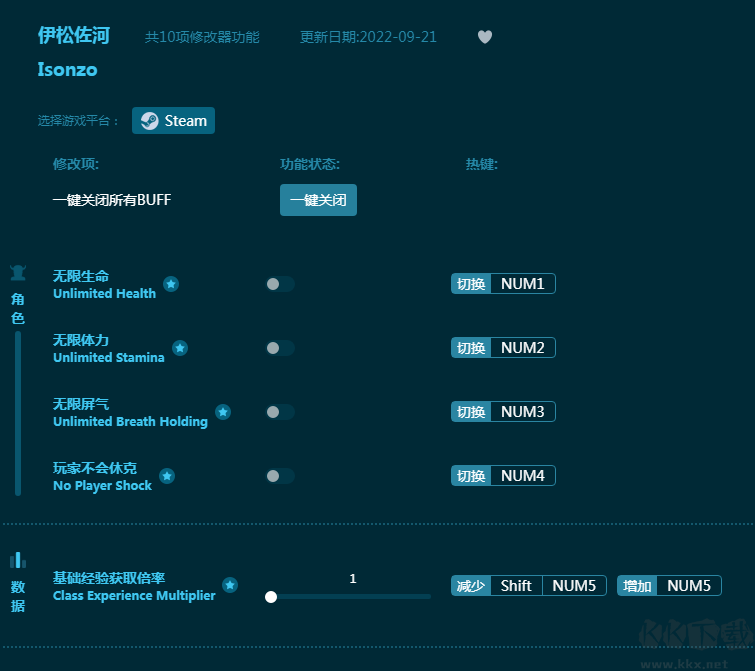Switch on No Player Shock
Screen dimensions: 755x671
[280, 476]
